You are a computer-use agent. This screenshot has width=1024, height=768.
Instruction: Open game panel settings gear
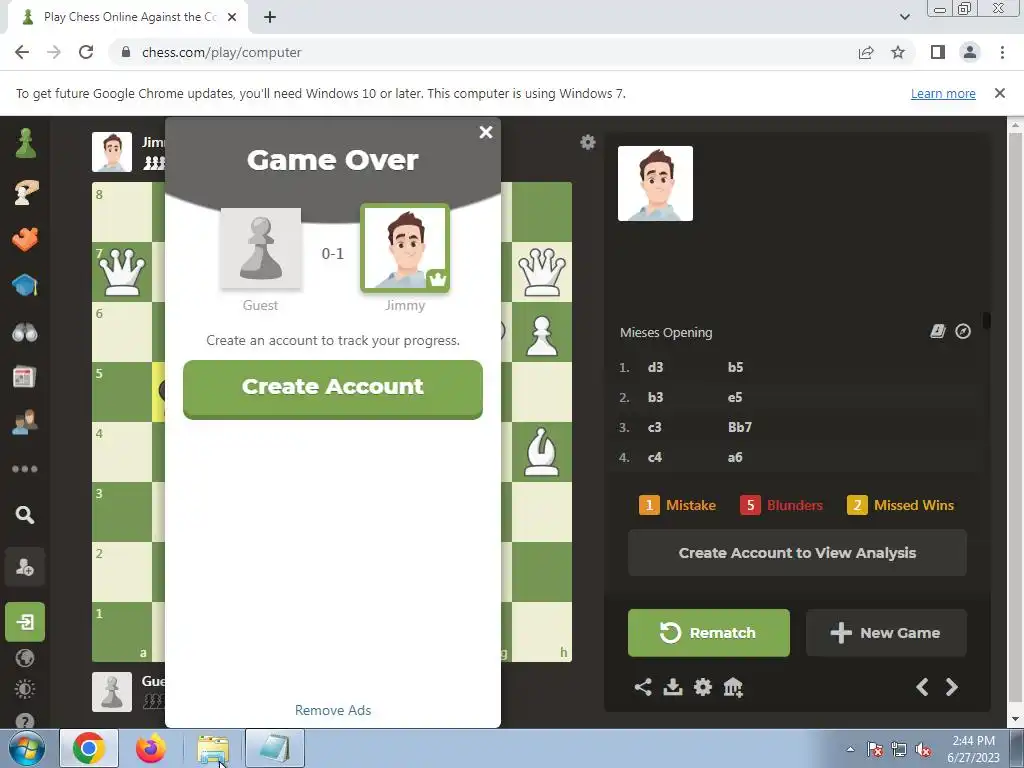coord(703,687)
